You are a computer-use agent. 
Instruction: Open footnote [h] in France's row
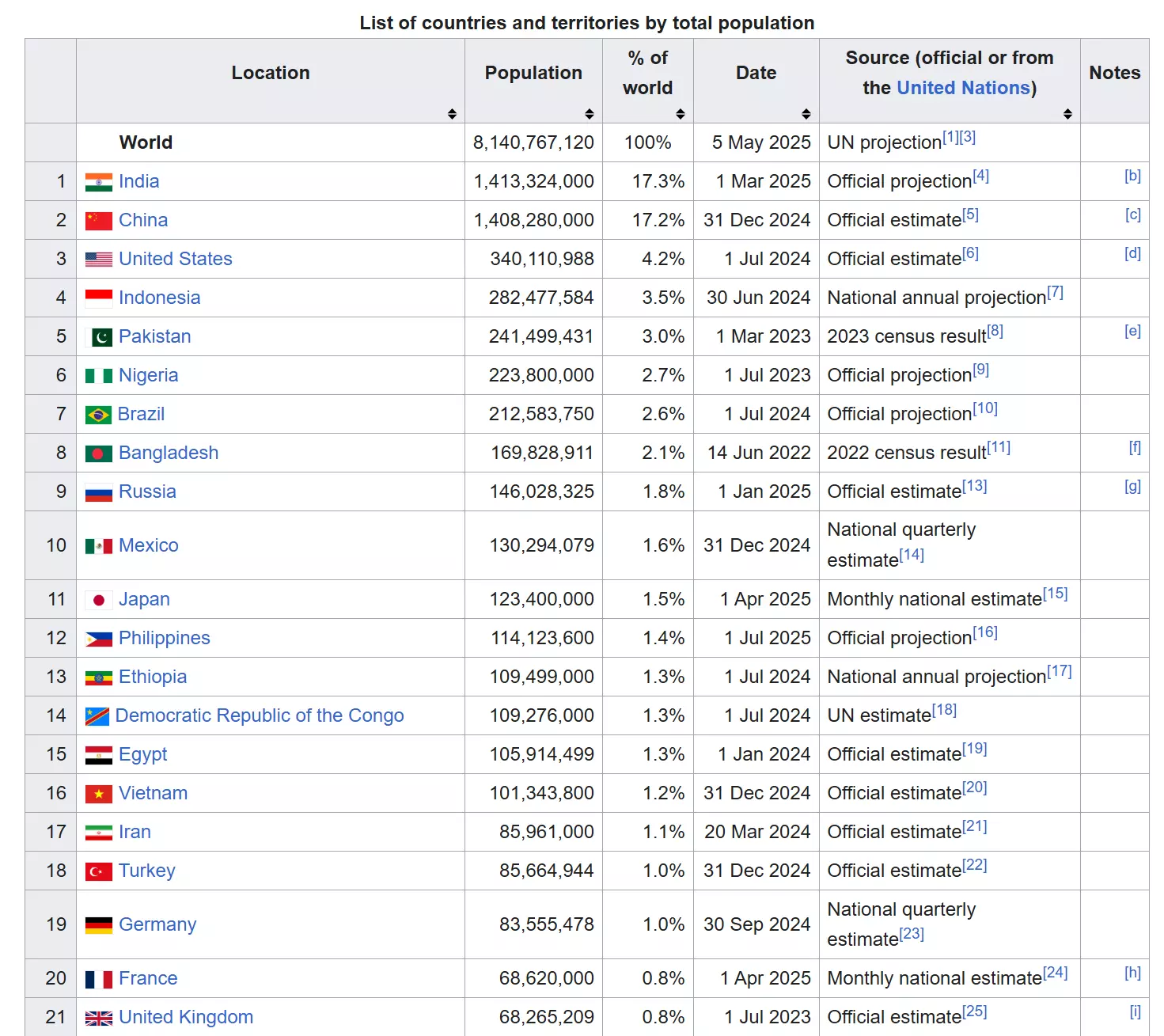pos(1133,973)
